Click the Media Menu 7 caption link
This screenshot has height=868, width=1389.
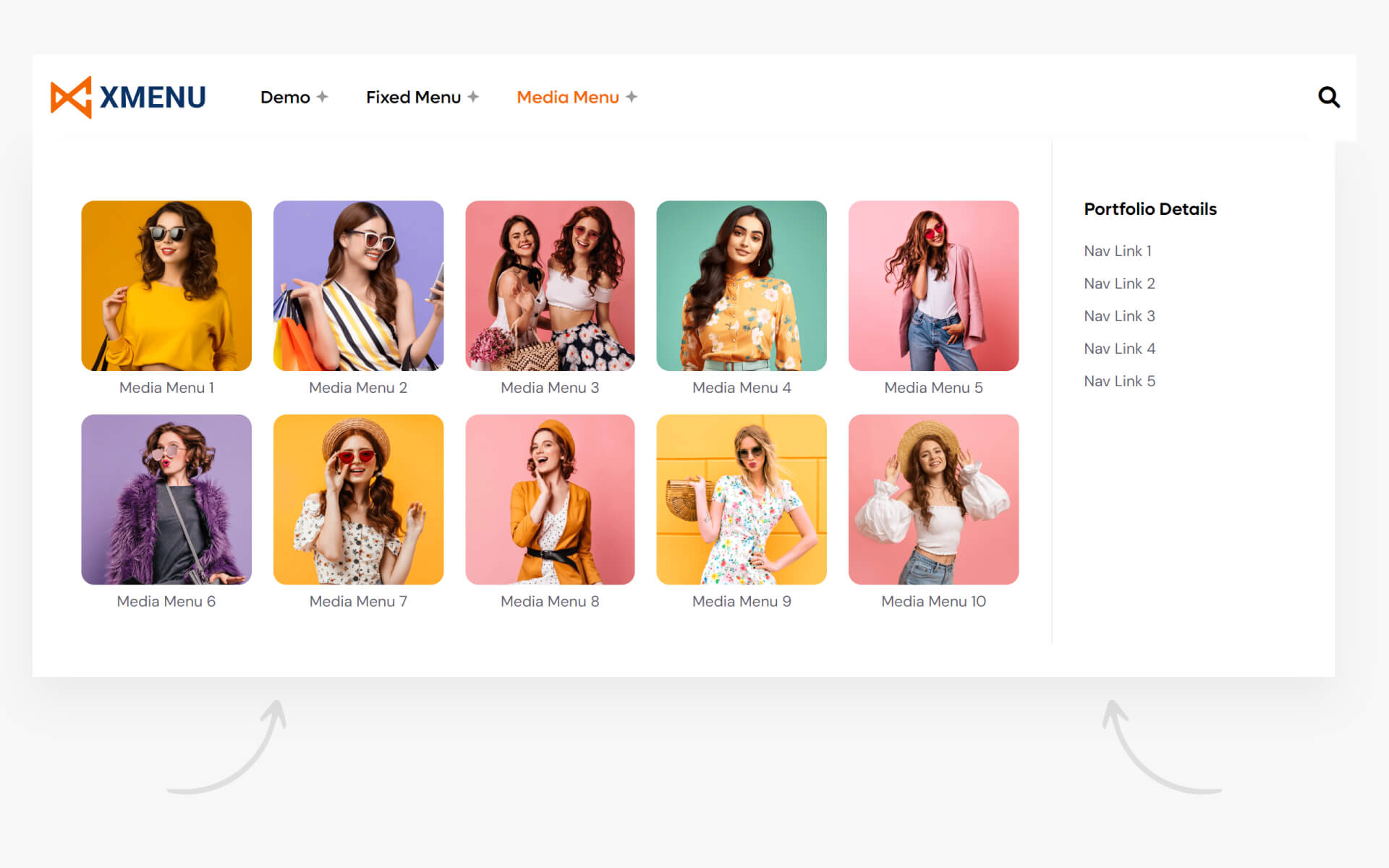358,601
